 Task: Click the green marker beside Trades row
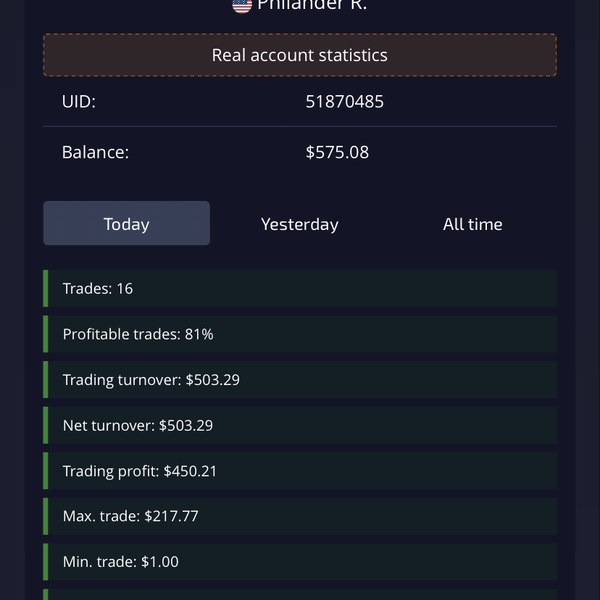click(x=45, y=288)
